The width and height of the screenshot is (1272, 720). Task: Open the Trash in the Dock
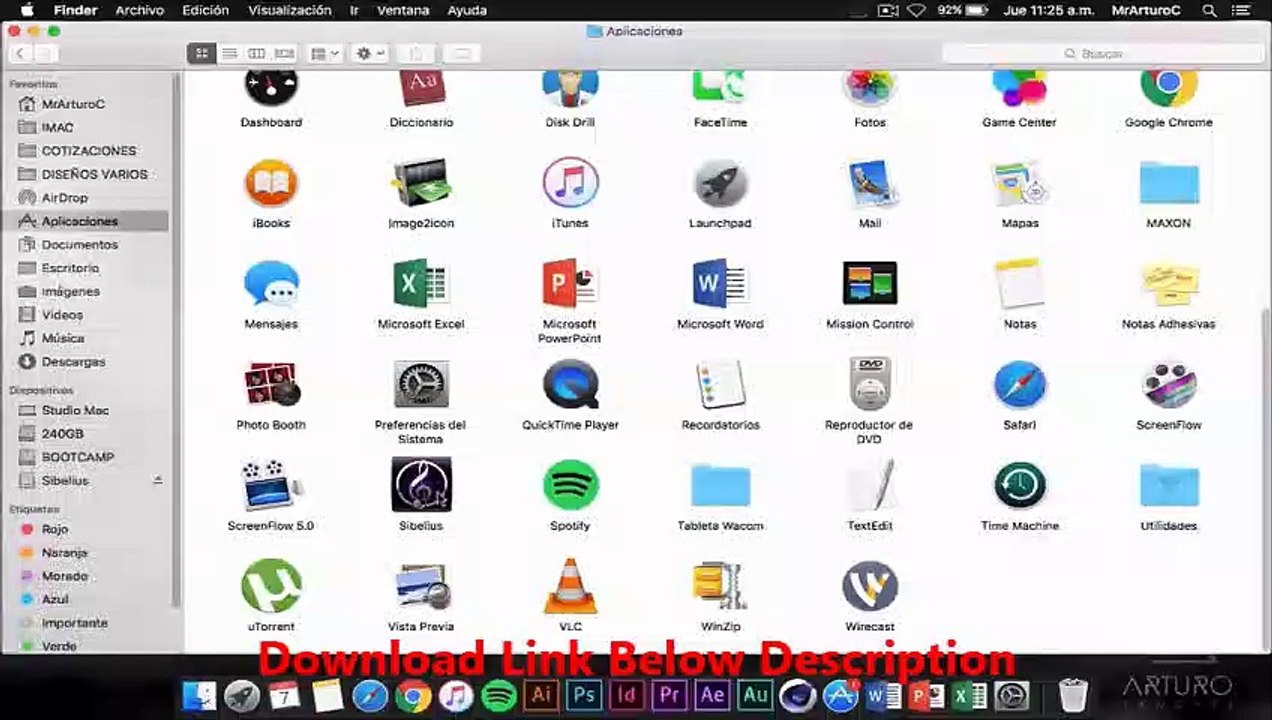(1073, 695)
